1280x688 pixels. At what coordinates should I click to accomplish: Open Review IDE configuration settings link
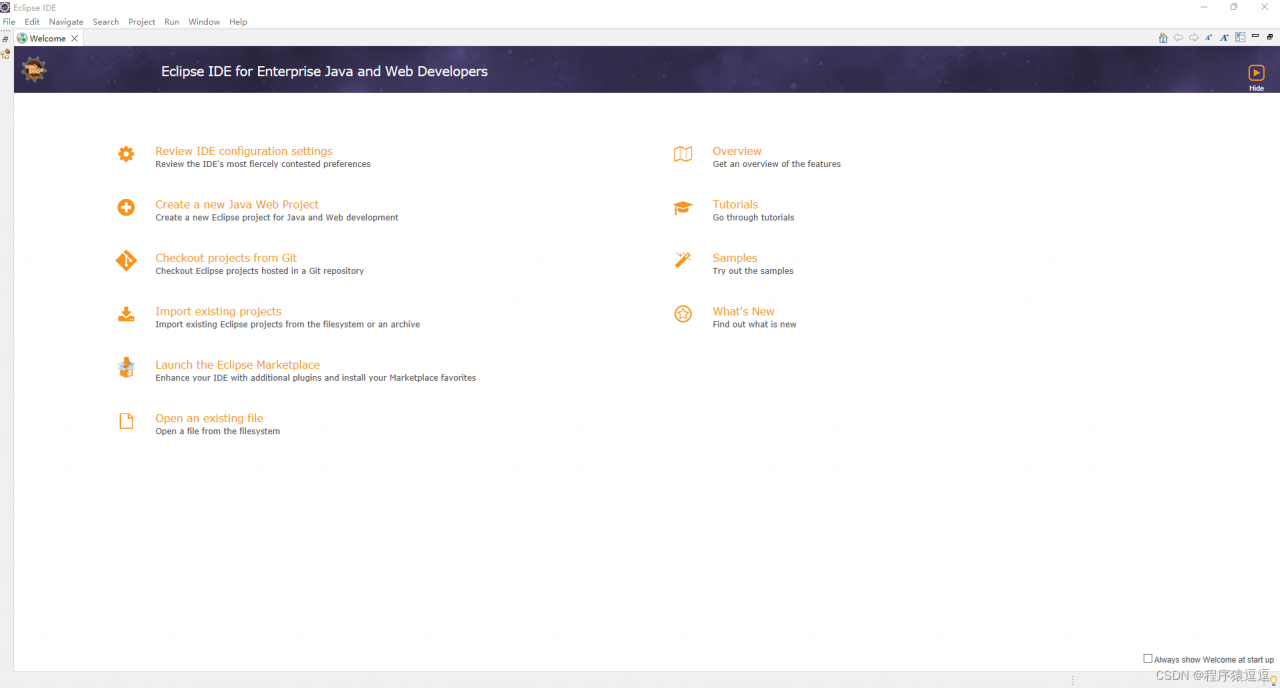click(x=244, y=151)
